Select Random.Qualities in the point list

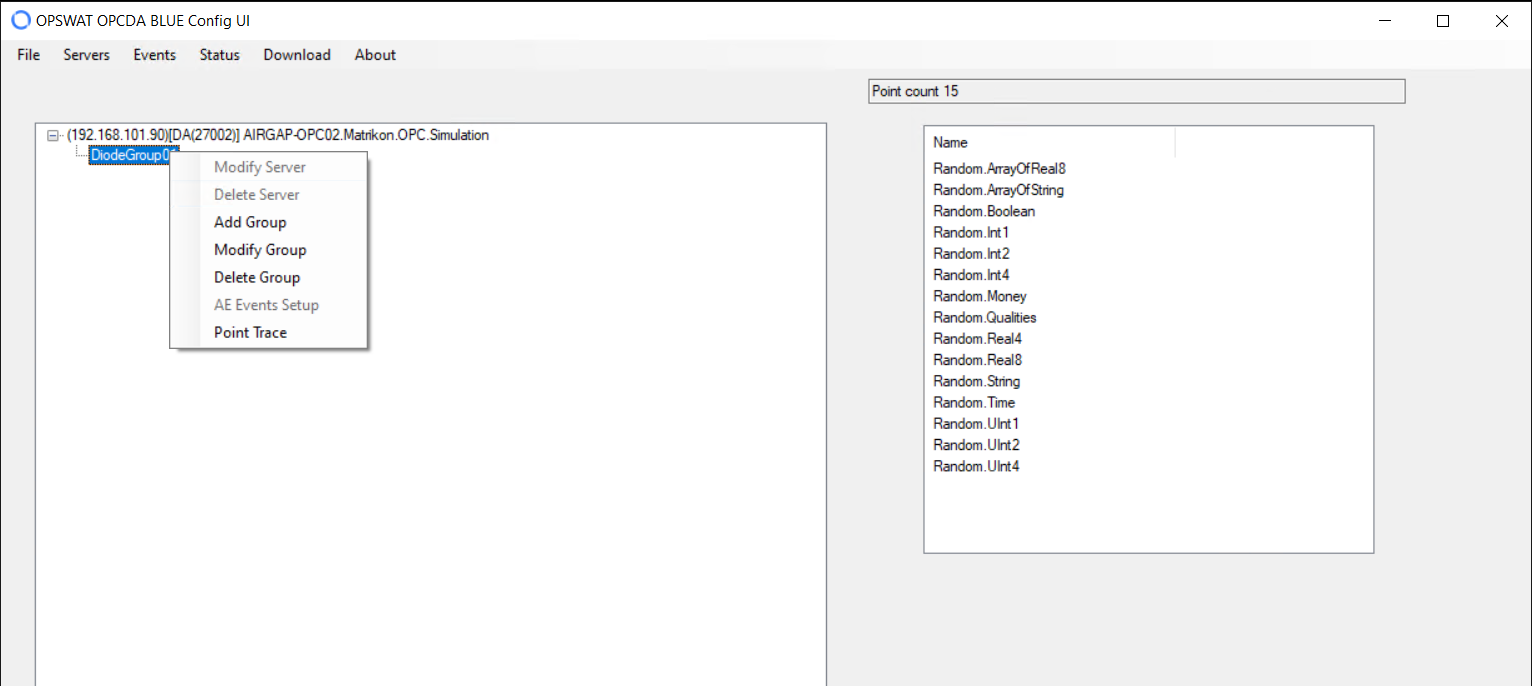(x=985, y=317)
